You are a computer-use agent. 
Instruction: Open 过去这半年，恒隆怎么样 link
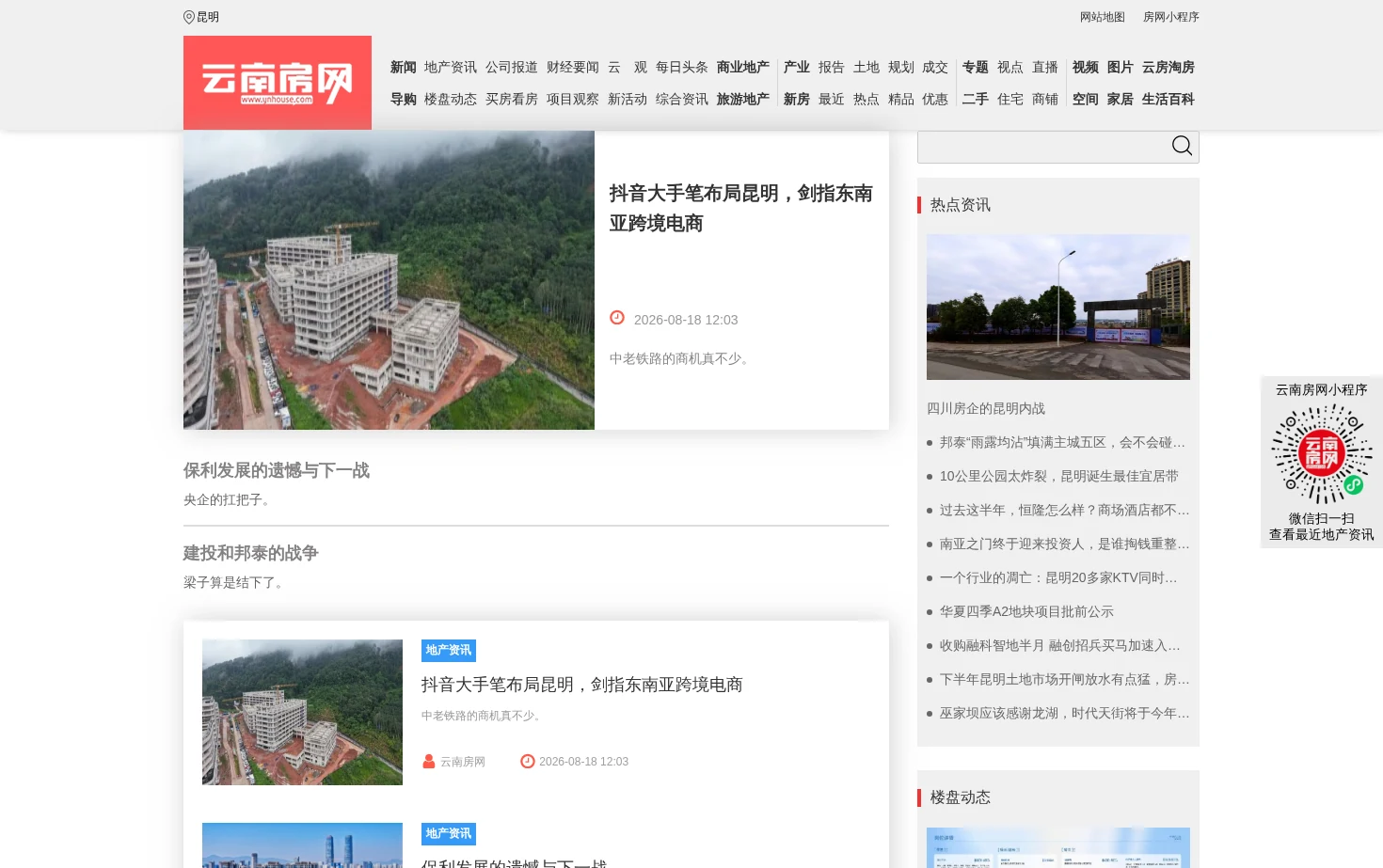[x=1064, y=510]
